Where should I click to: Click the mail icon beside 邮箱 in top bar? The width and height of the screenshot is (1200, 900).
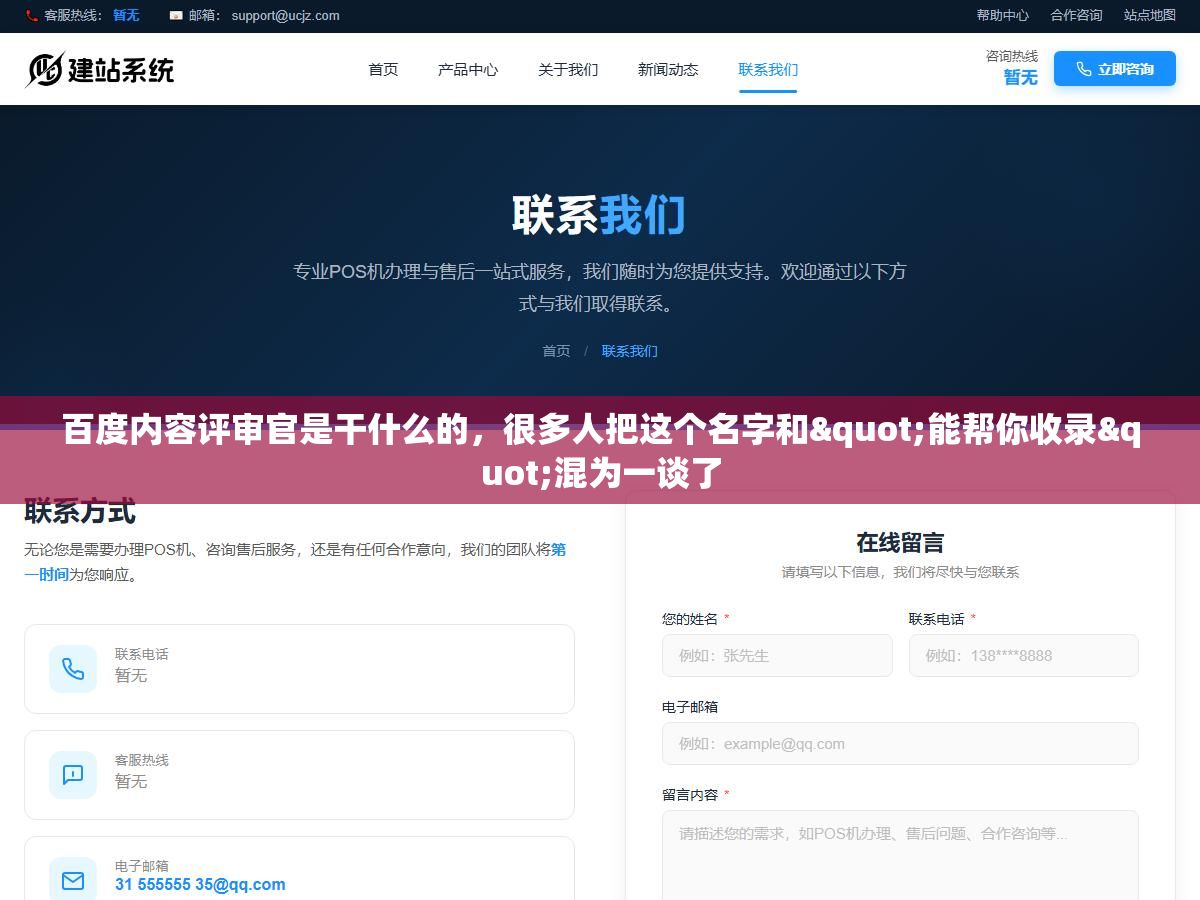176,16
